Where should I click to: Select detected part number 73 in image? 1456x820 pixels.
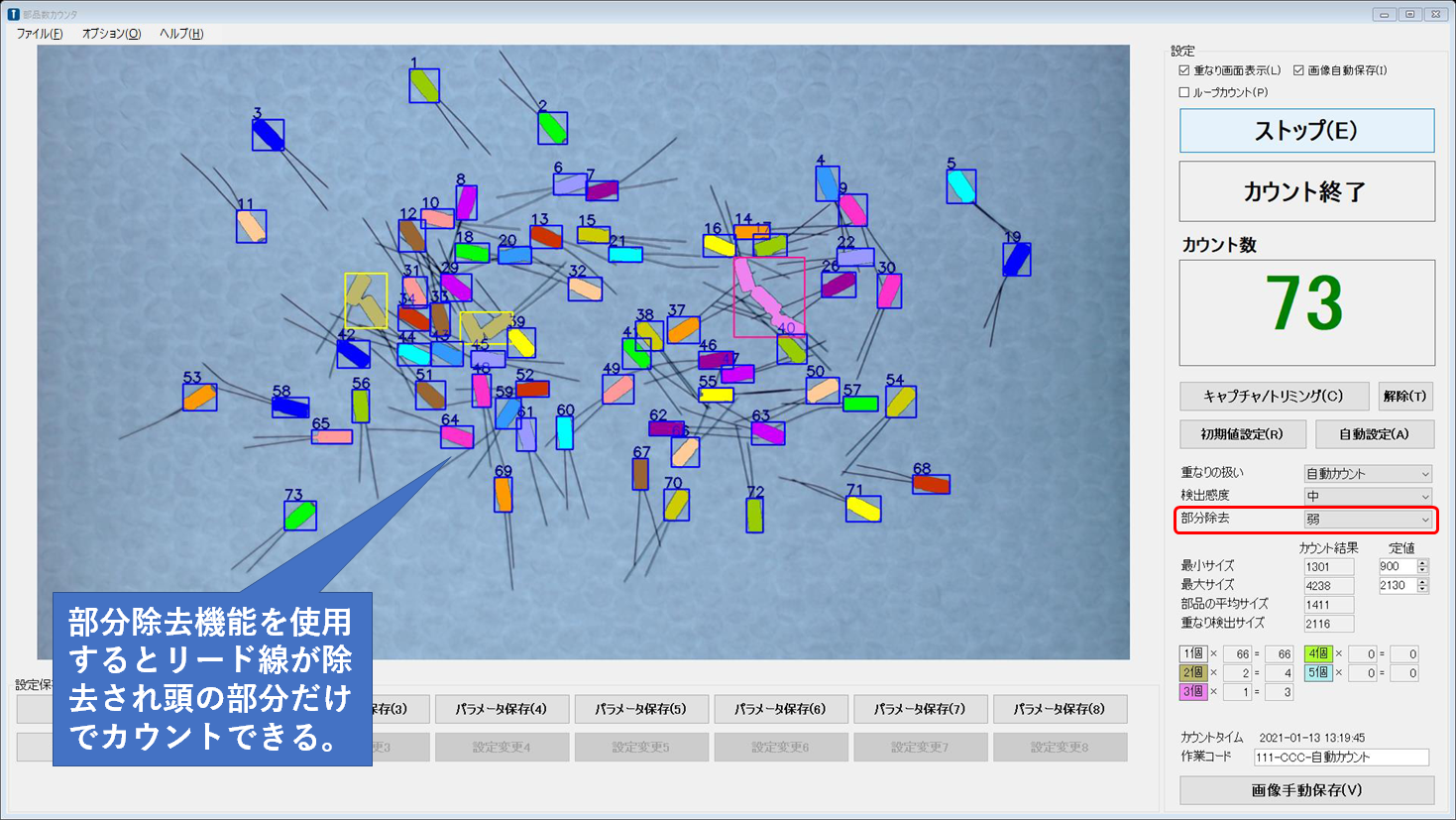[x=300, y=516]
